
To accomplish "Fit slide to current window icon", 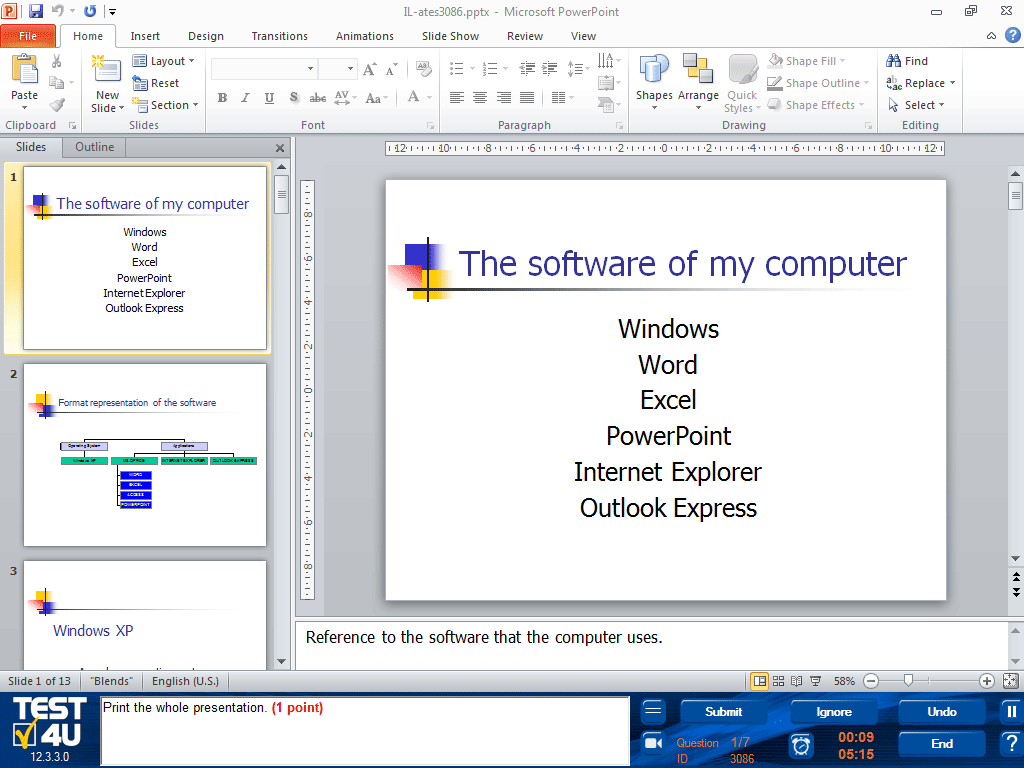I will click(x=1010, y=681).
